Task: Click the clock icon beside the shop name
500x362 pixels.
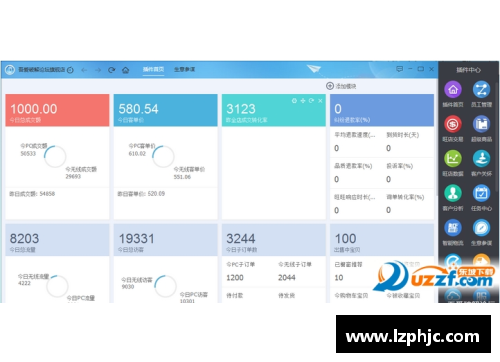Action: [x=70, y=70]
